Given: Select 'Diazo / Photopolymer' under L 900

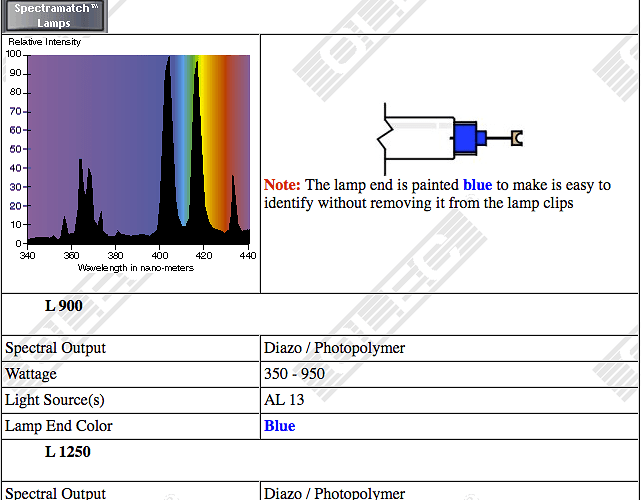Looking at the screenshot, I should pos(334,348).
